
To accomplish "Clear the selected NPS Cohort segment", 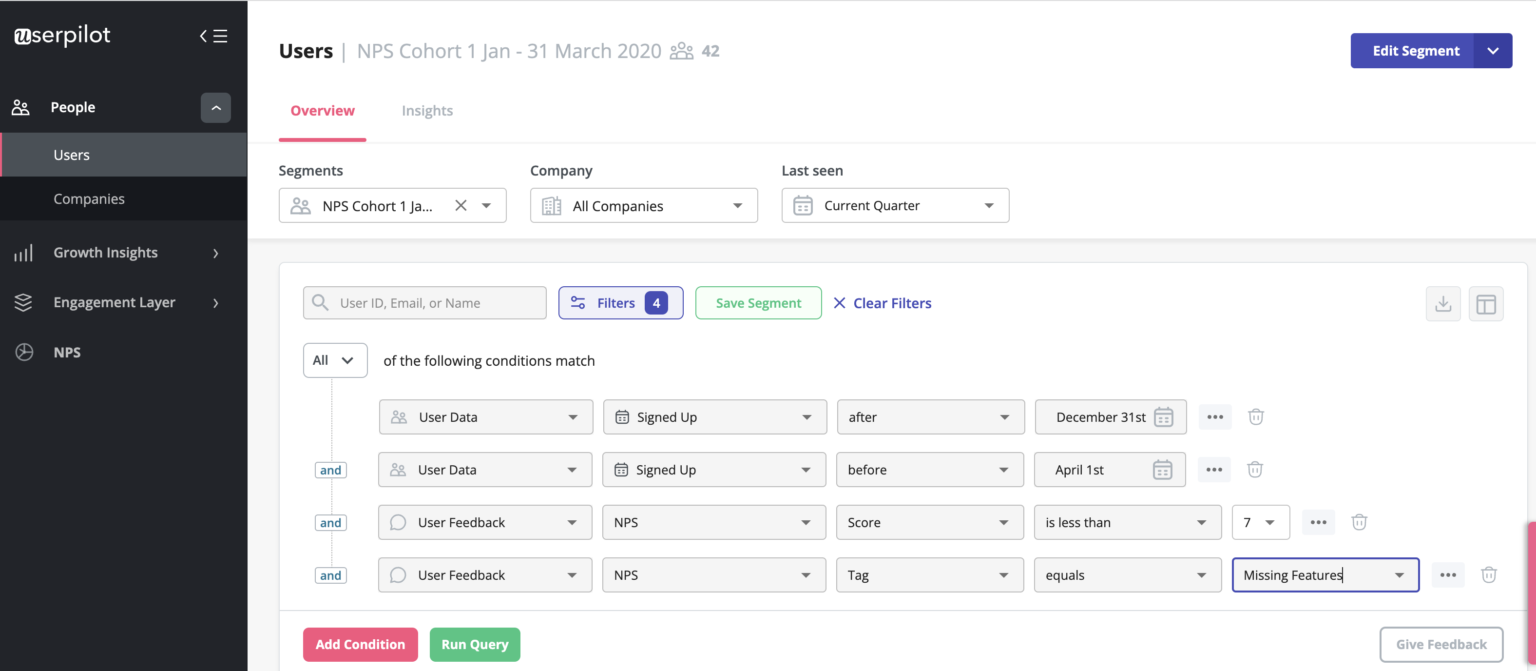I will [460, 205].
